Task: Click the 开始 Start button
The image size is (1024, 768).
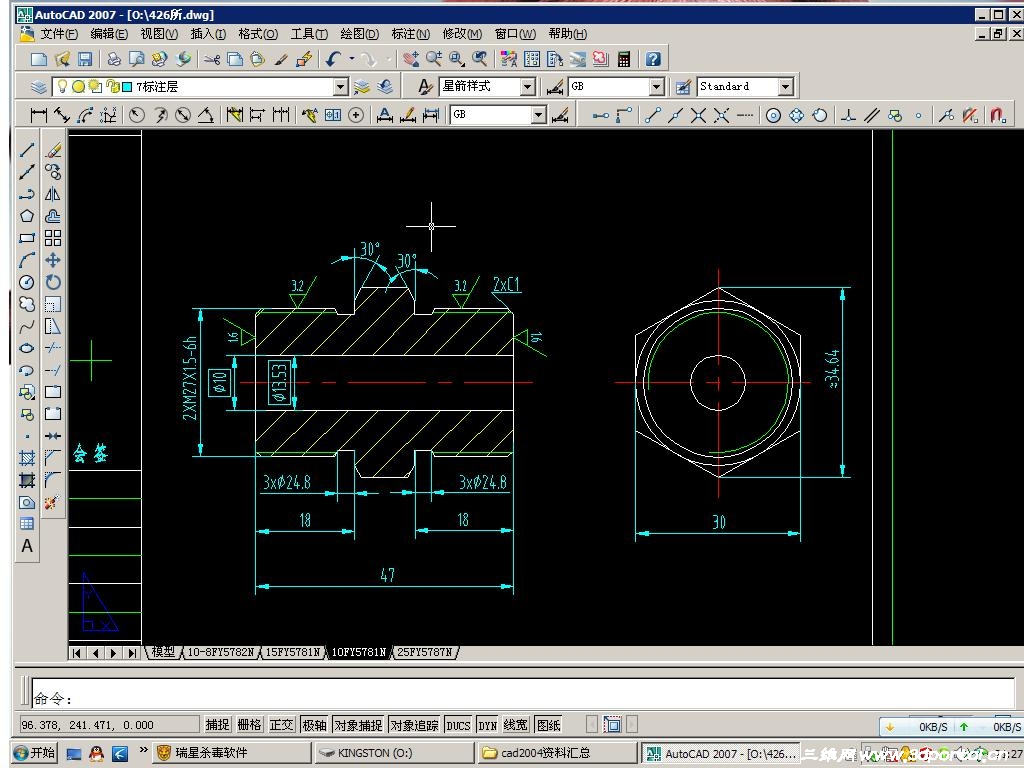Action: pyautogui.click(x=35, y=752)
